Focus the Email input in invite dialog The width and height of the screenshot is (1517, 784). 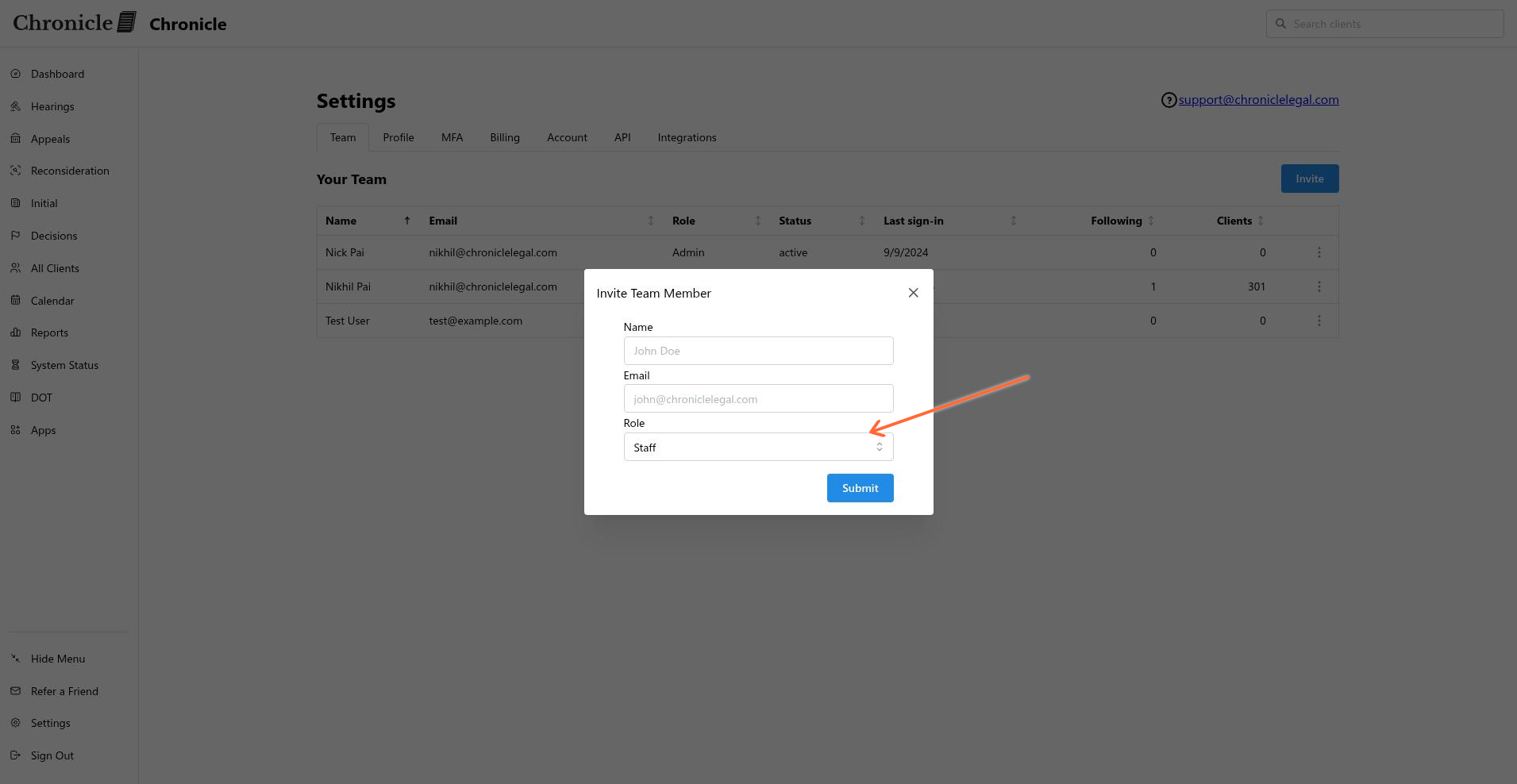(758, 398)
